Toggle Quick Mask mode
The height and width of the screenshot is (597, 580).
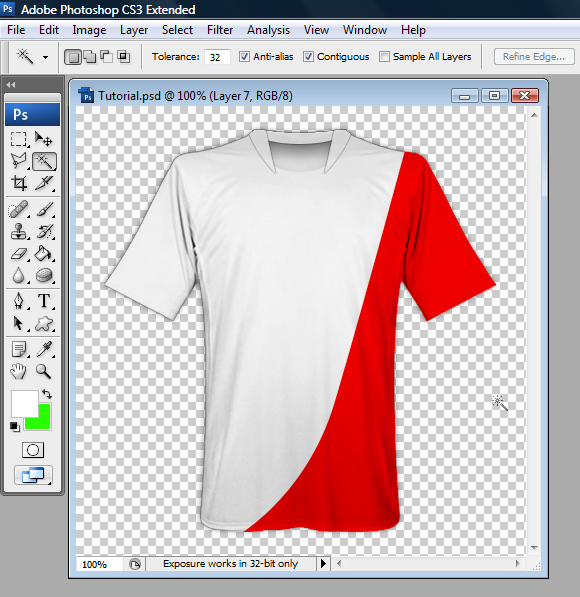point(33,450)
